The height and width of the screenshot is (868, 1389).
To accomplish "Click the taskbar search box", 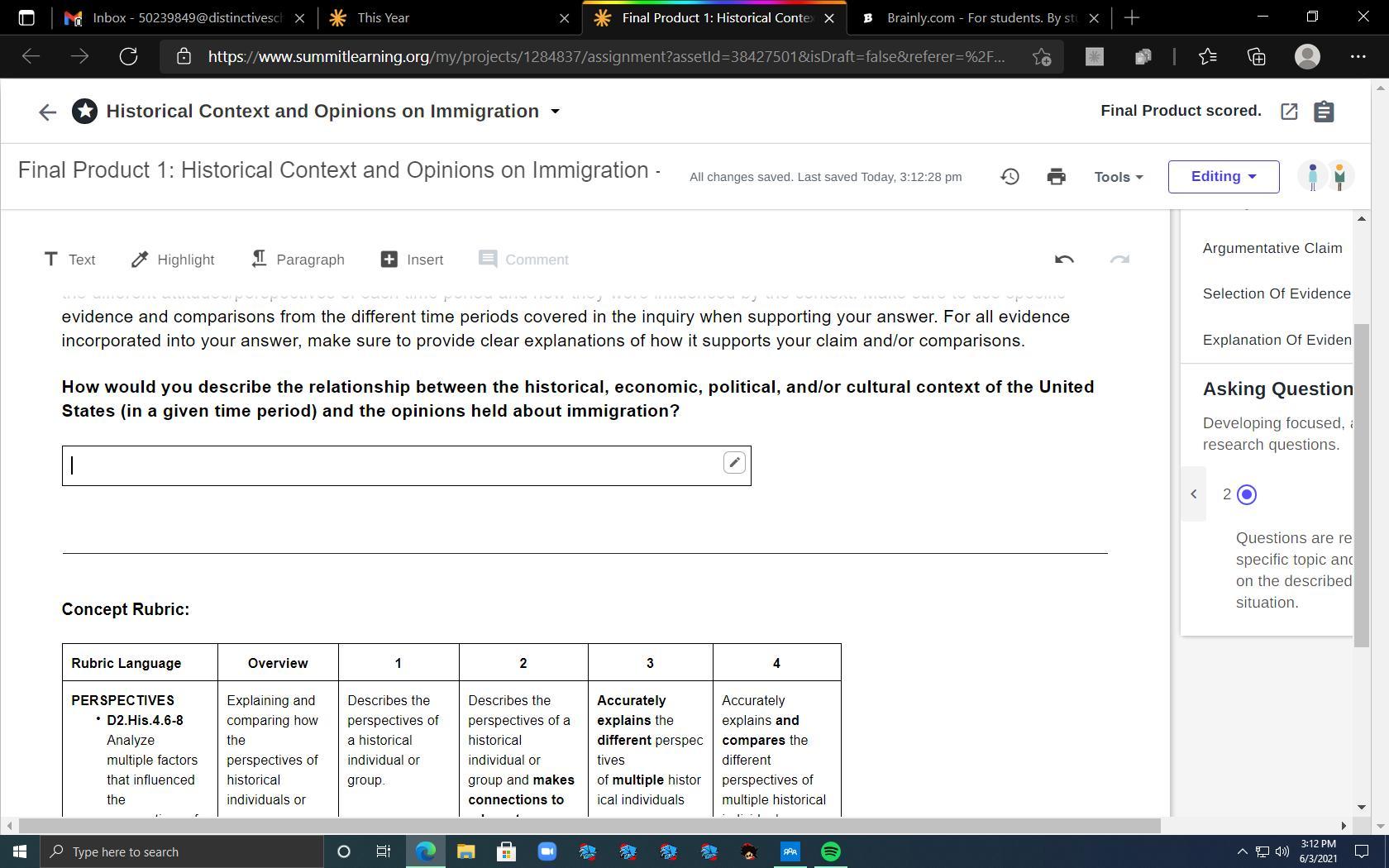I will click(182, 851).
